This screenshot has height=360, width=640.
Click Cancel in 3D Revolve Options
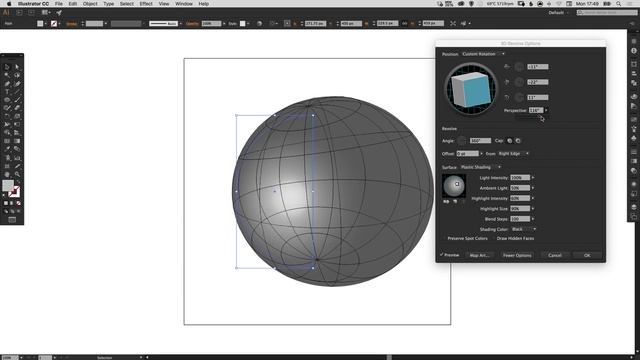point(555,255)
